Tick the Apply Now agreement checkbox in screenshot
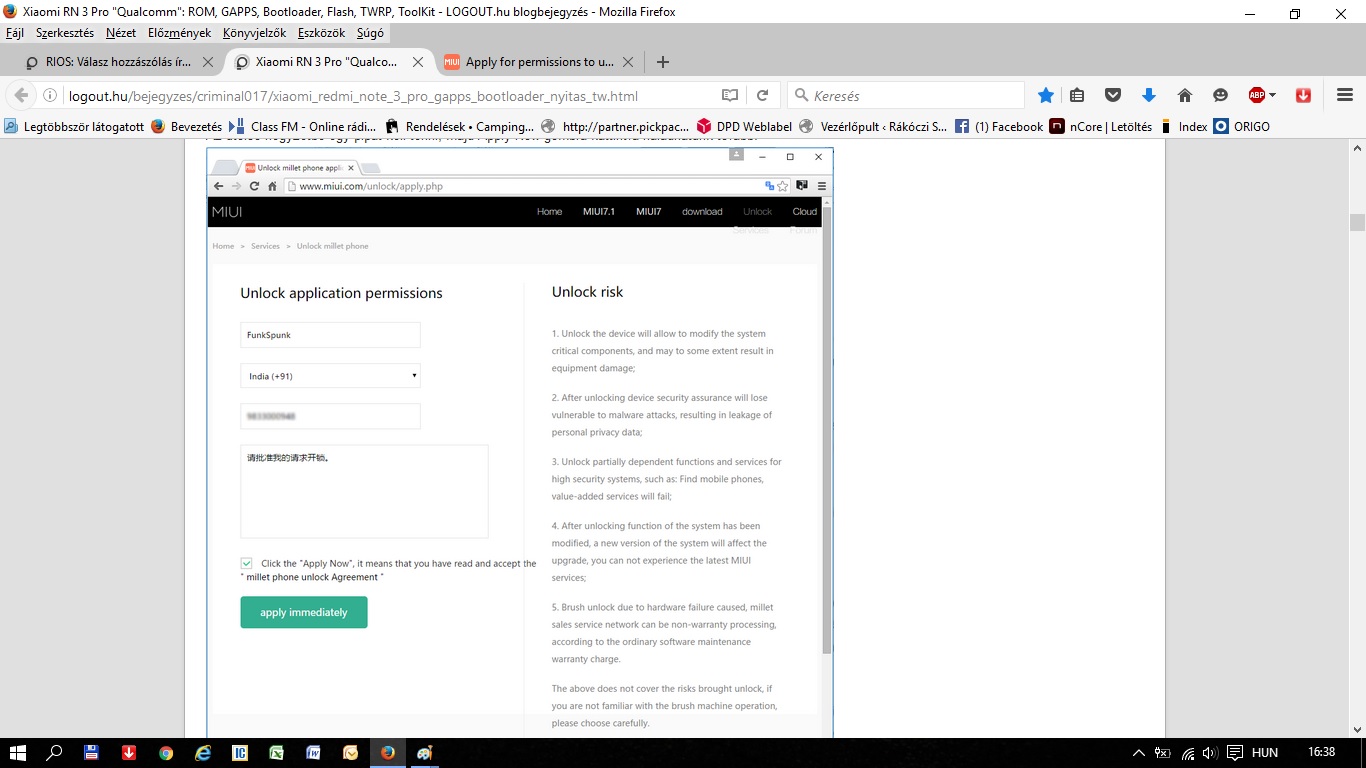Viewport: 1366px width, 768px height. 246,564
